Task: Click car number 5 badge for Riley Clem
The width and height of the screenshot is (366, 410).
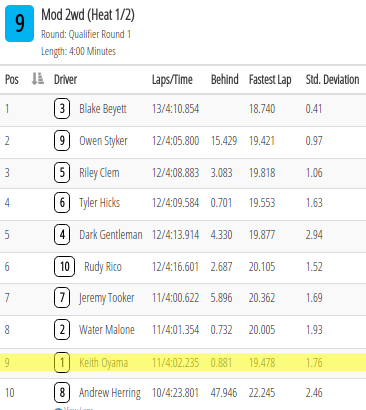Action: [x=62, y=173]
